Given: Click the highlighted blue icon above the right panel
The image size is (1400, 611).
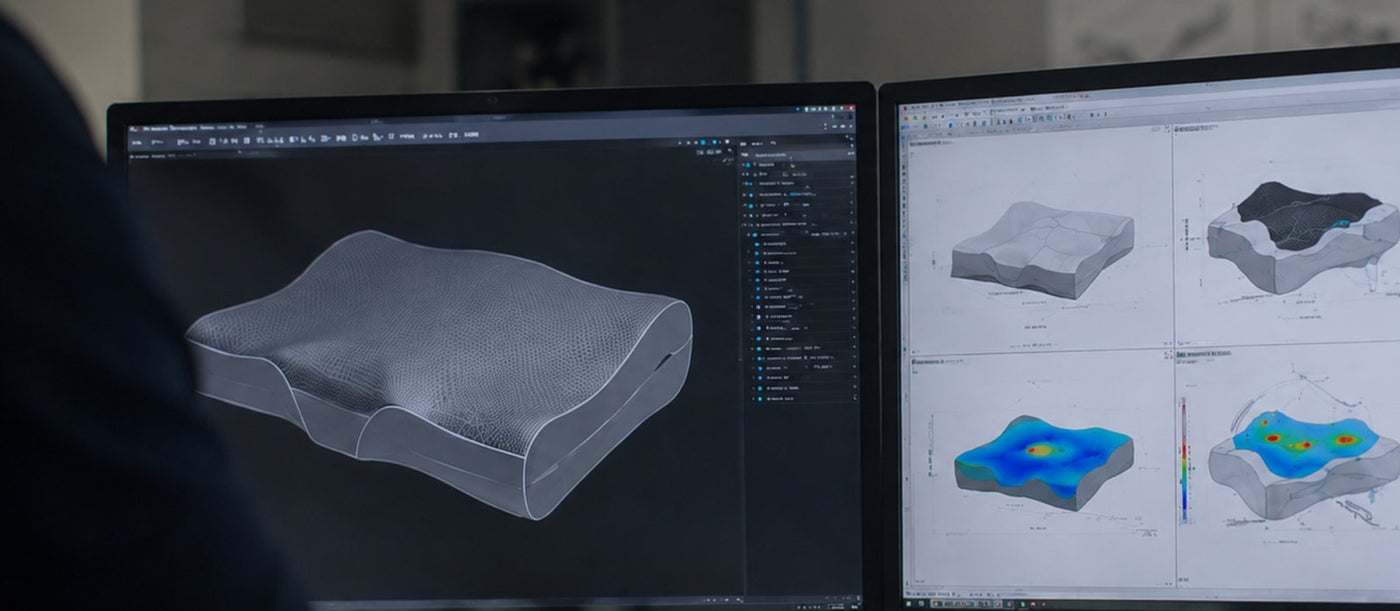Looking at the screenshot, I should click(x=703, y=142).
